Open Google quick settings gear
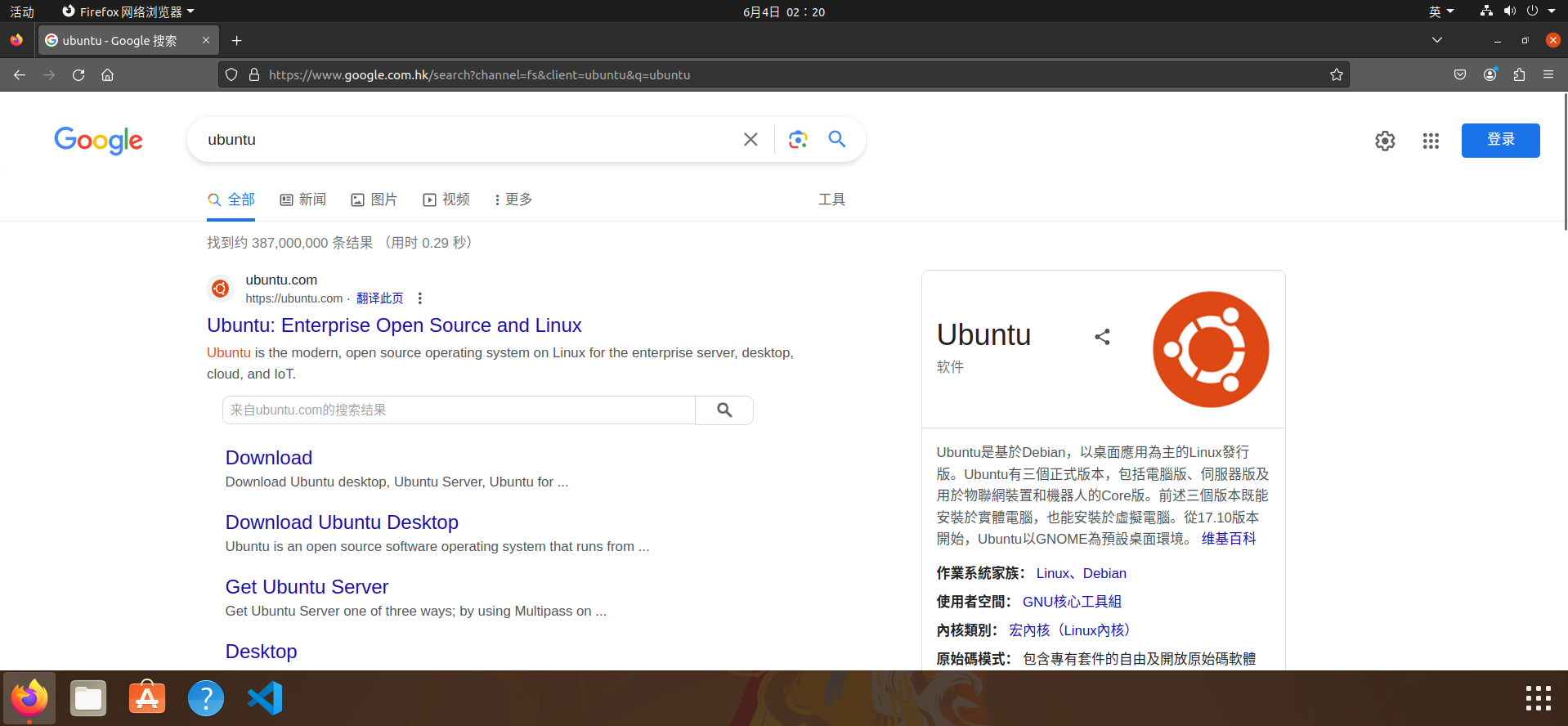The image size is (1568, 726). tap(1385, 141)
